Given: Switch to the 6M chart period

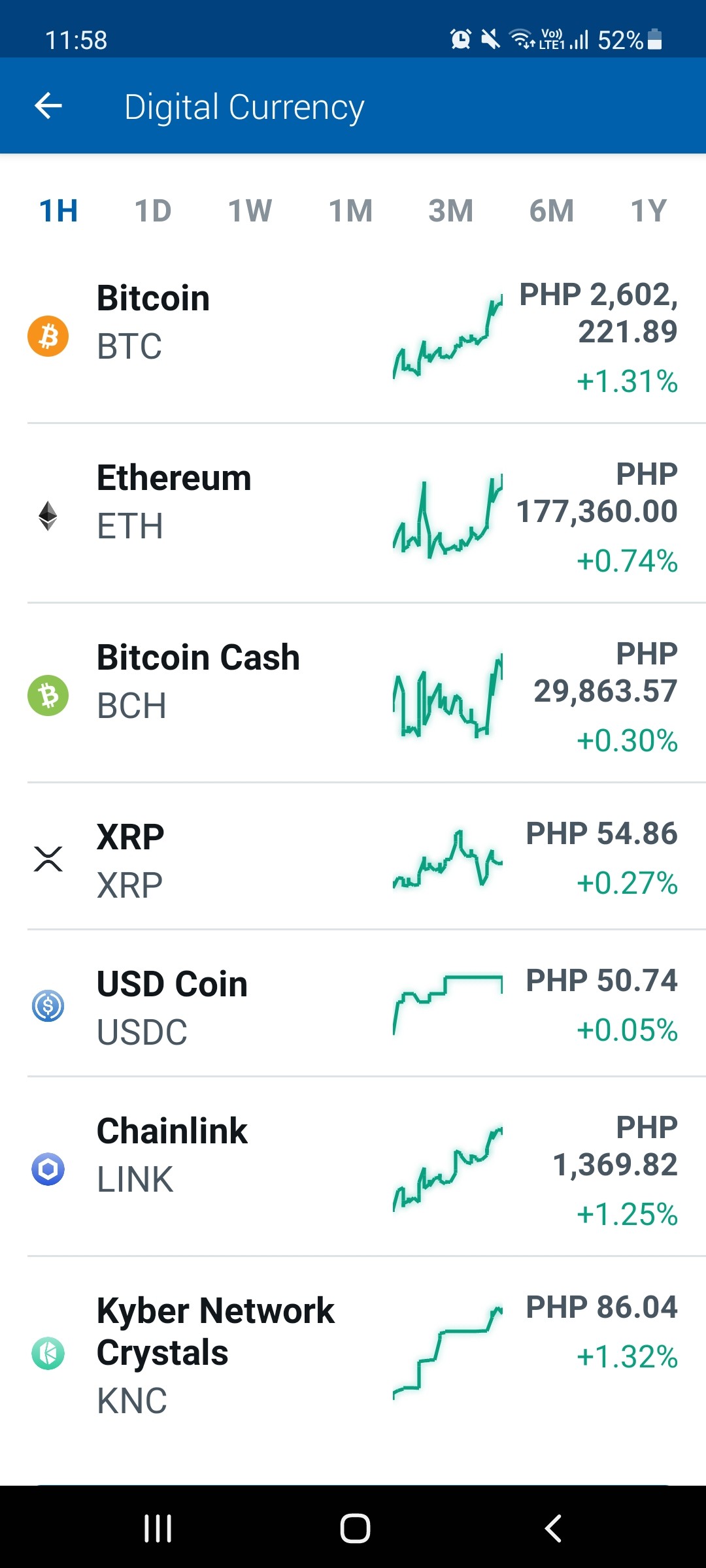Looking at the screenshot, I should click(x=552, y=210).
